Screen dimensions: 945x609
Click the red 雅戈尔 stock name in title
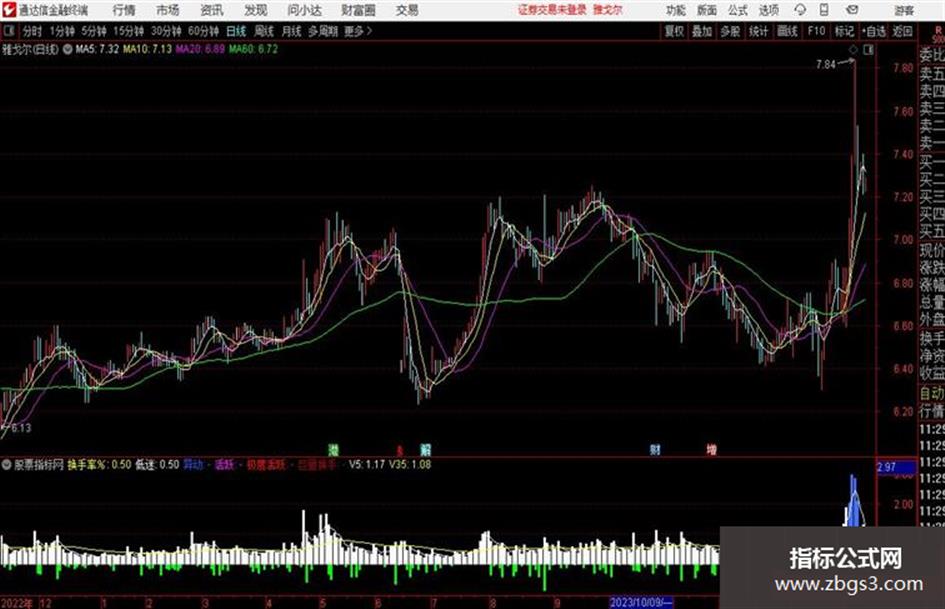point(608,10)
